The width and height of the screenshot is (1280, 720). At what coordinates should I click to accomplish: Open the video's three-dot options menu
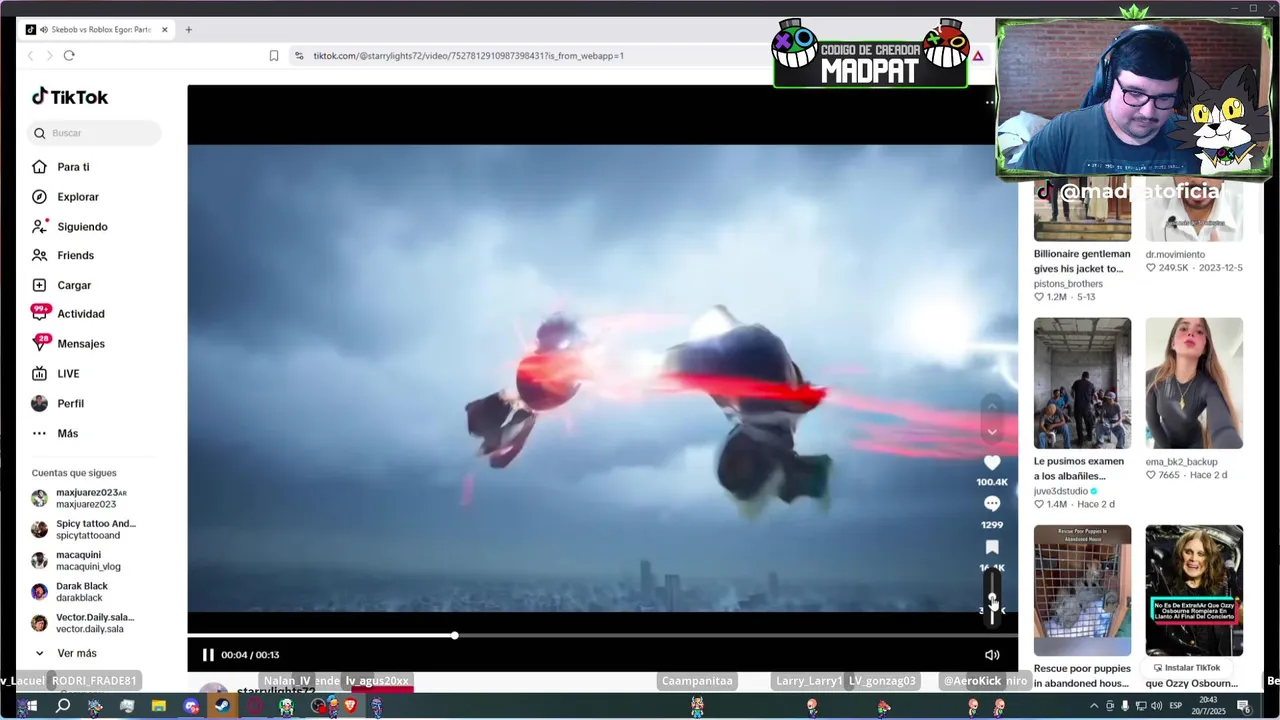coord(990,102)
